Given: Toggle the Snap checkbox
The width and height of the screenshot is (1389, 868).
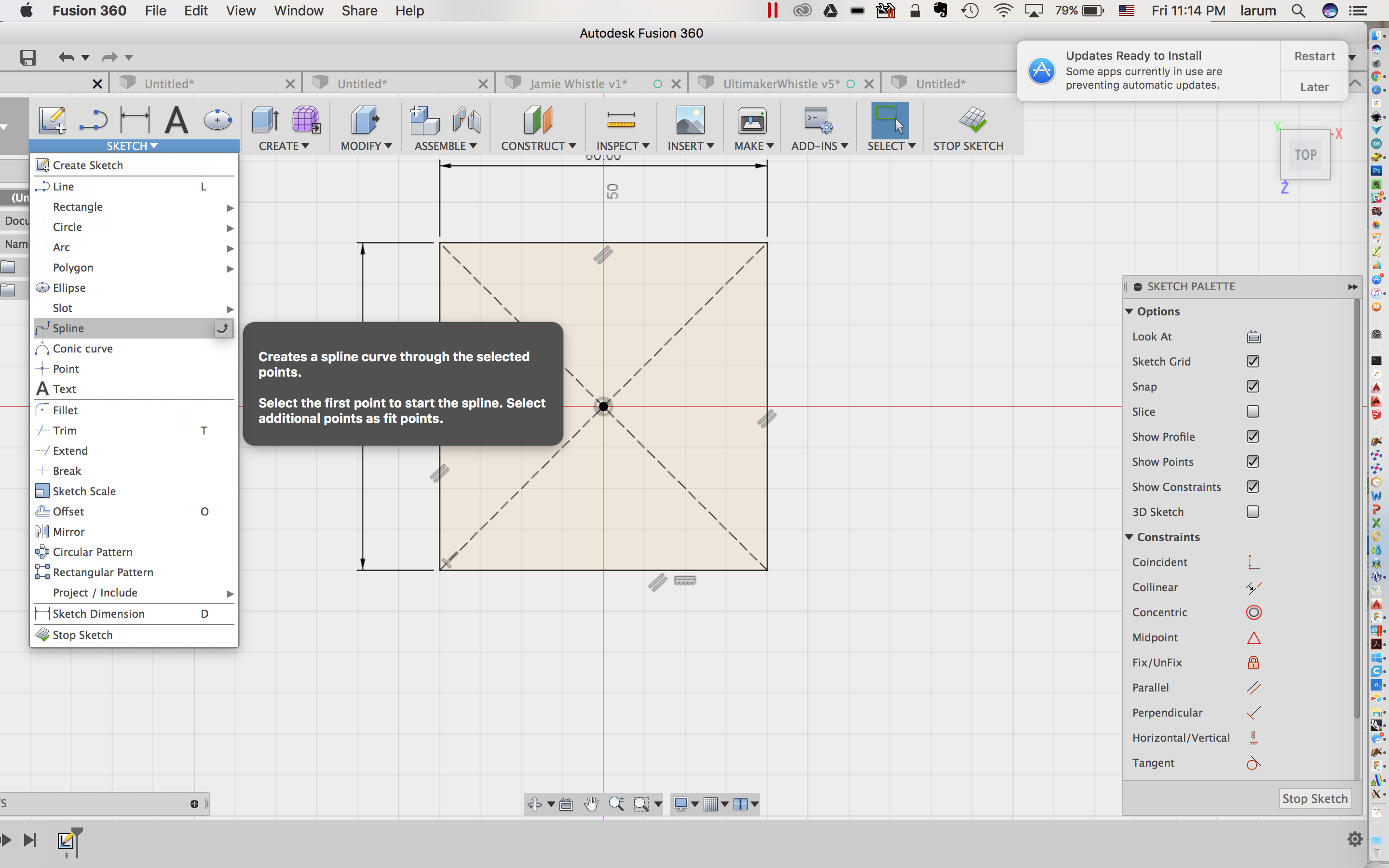Looking at the screenshot, I should [x=1253, y=387].
